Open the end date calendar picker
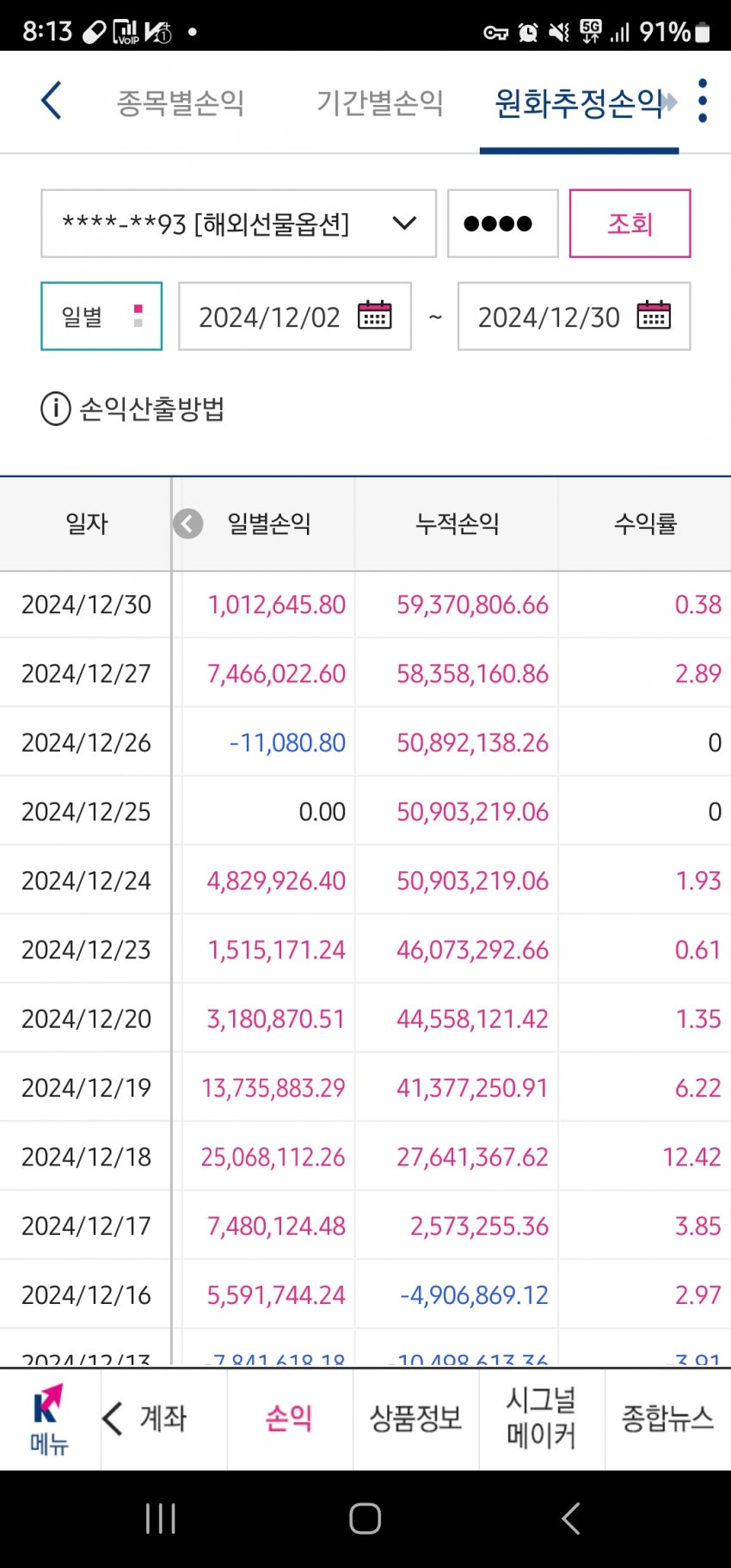731x1568 pixels. [654, 316]
